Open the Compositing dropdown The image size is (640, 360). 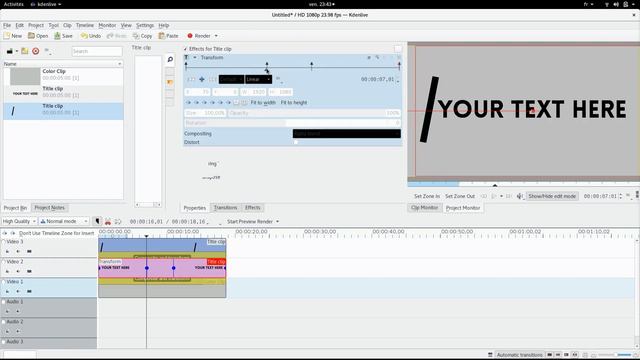pyautogui.click(x=347, y=133)
